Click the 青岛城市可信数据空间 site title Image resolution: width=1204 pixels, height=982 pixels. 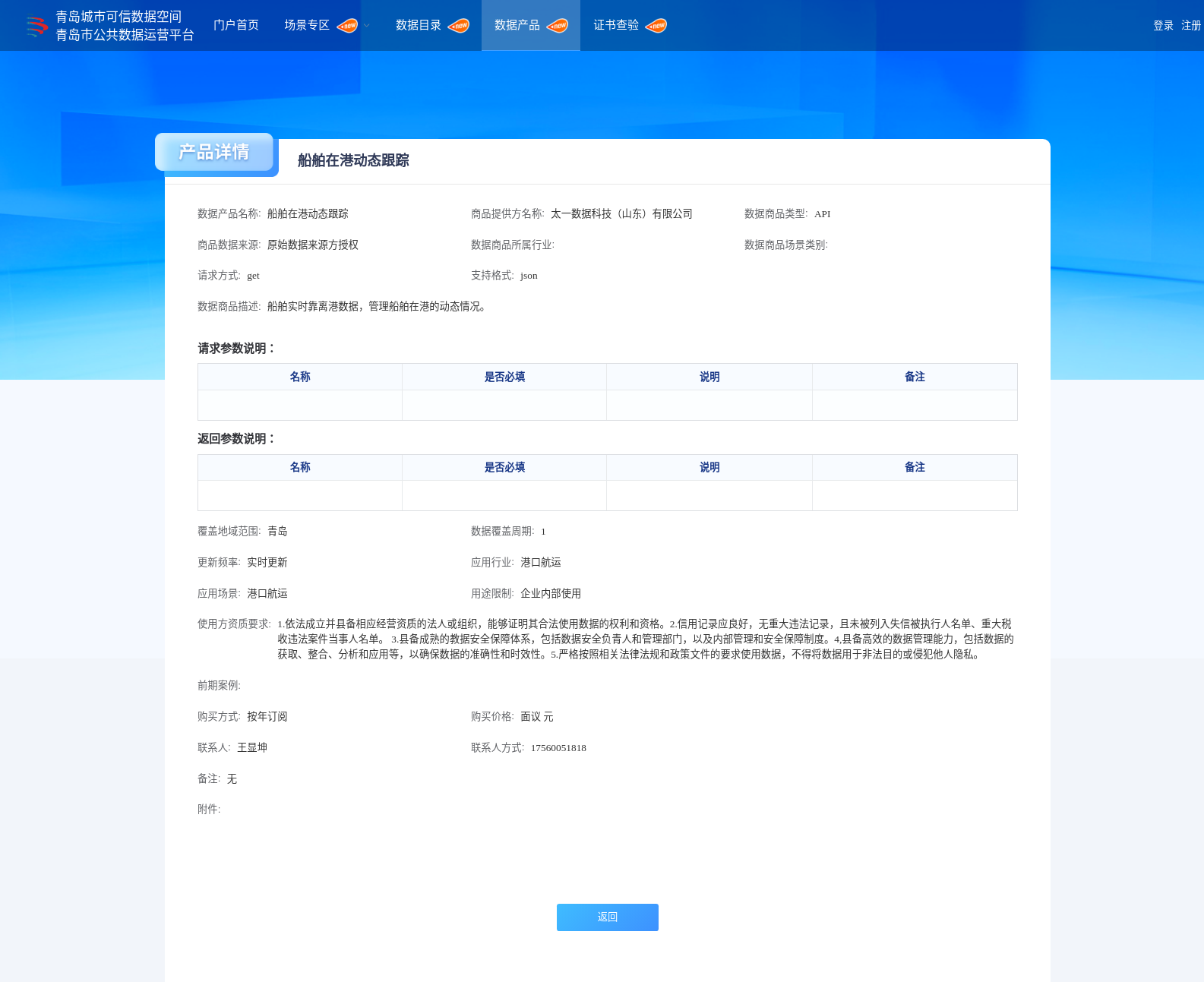(x=119, y=17)
